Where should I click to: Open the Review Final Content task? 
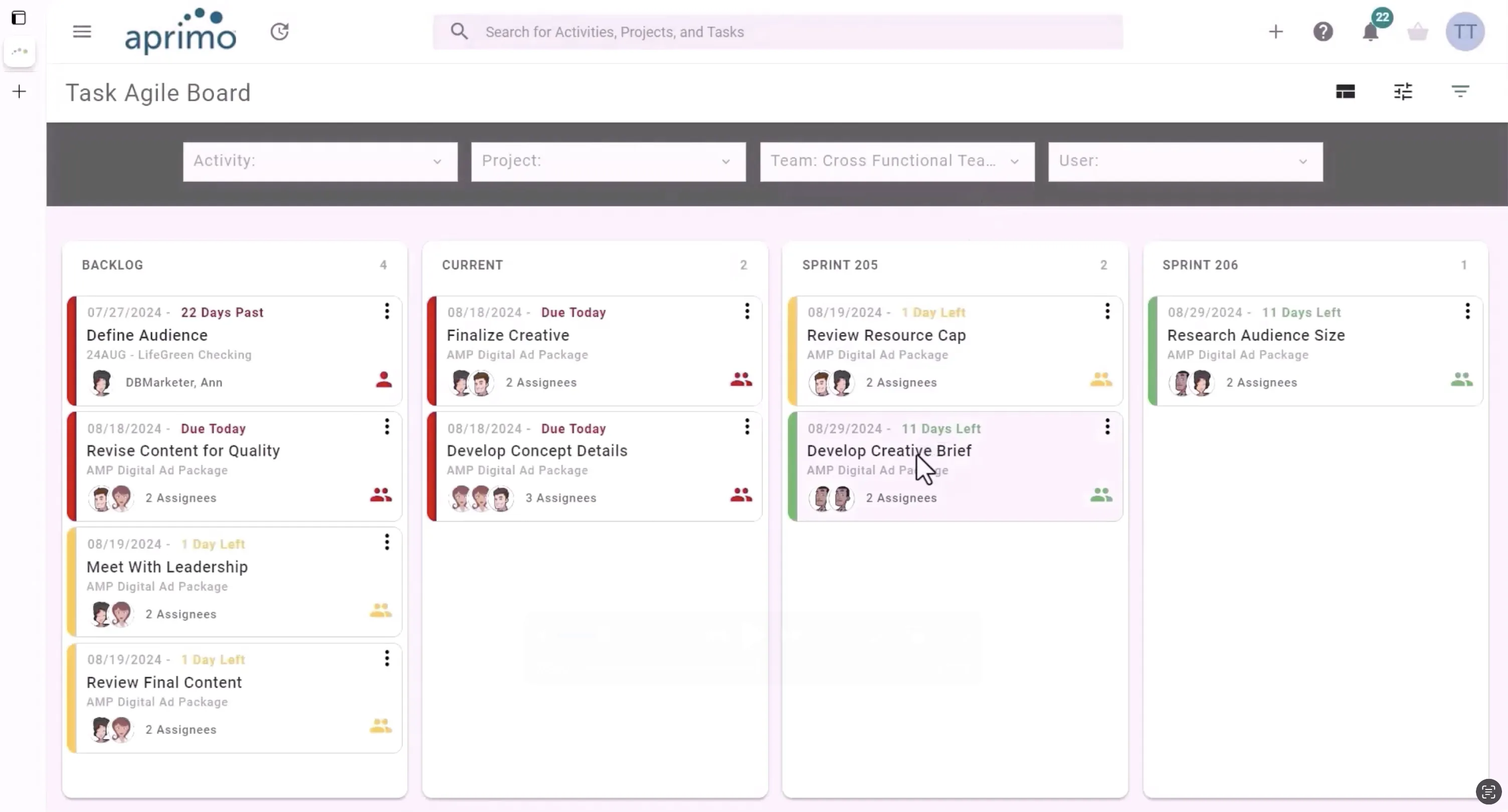click(164, 683)
